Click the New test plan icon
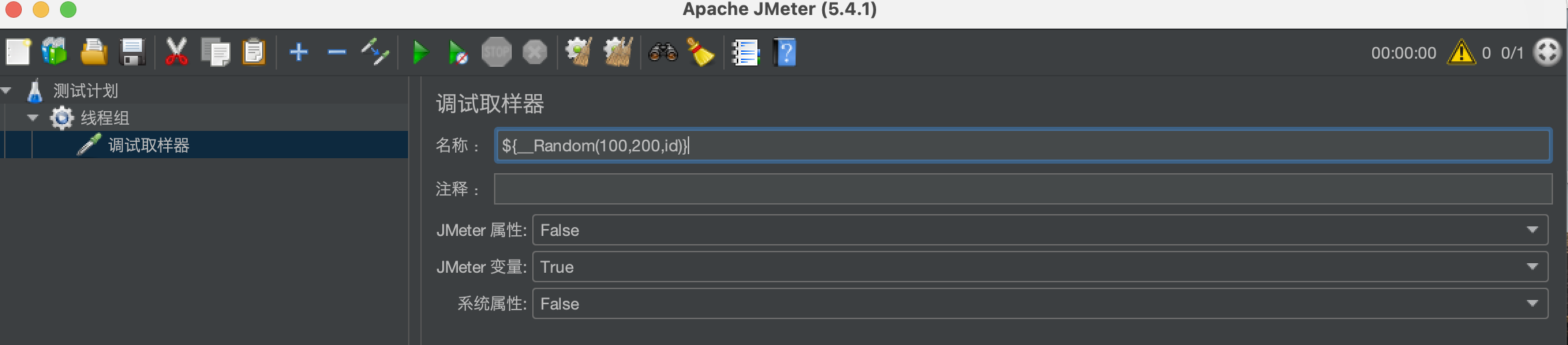This screenshot has height=345, width=1568. click(x=18, y=52)
